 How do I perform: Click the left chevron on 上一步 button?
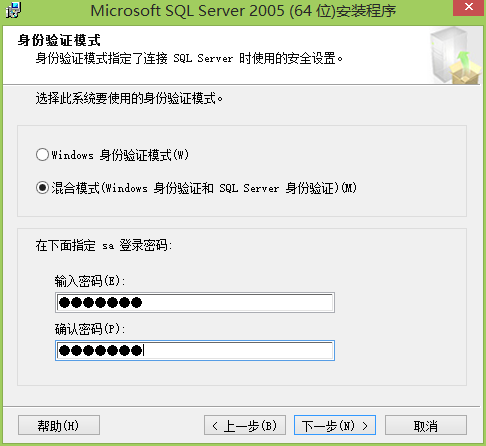(x=215, y=426)
